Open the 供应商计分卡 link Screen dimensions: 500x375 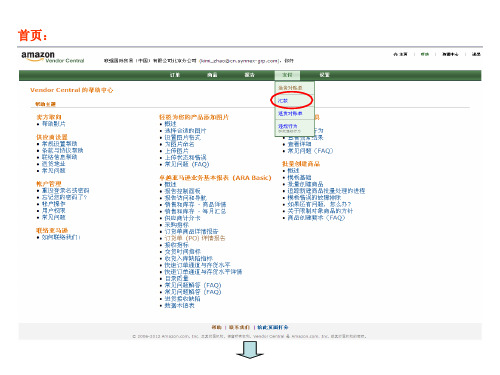(182, 218)
